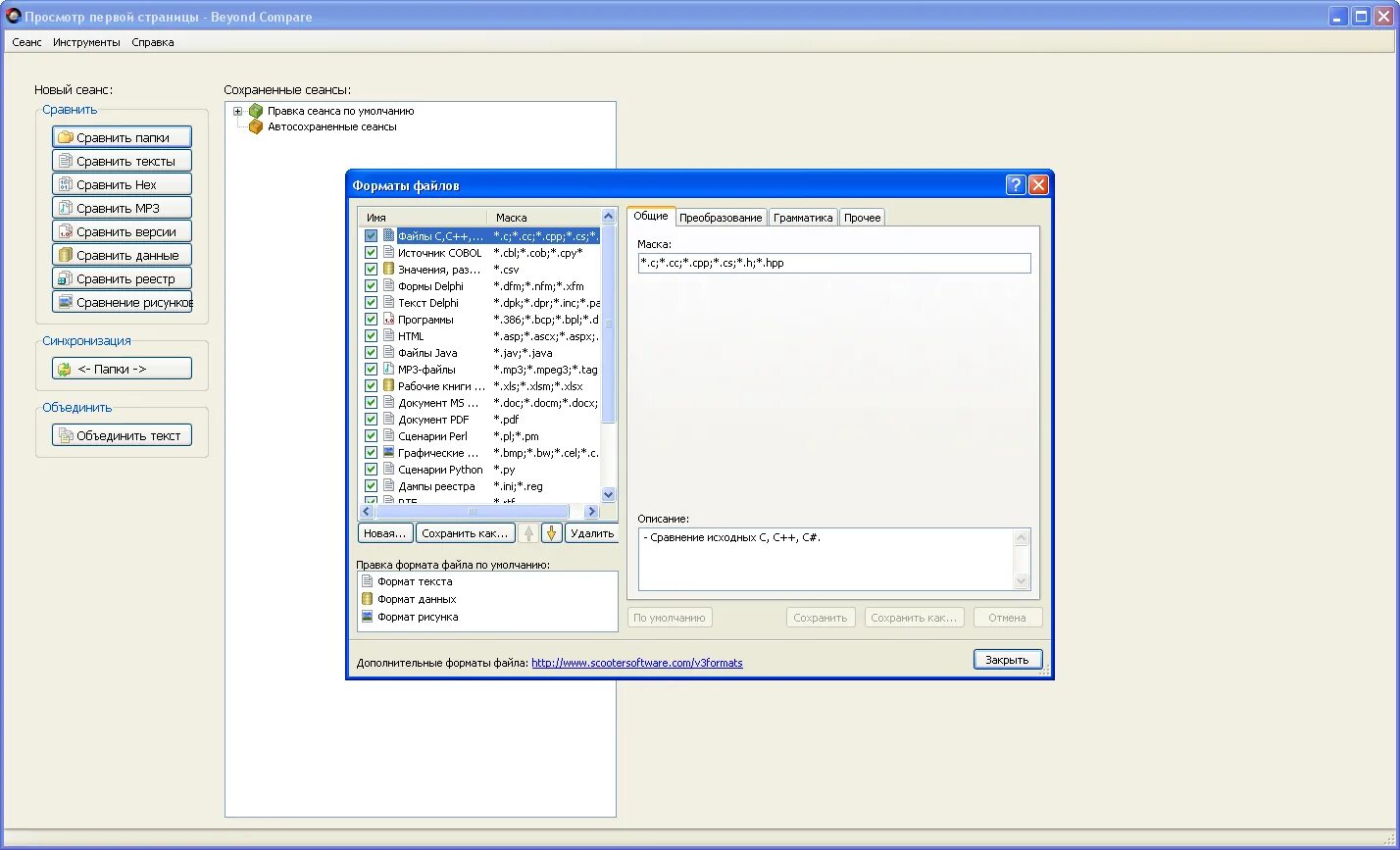Launch the Сравнение рисунков session
Image resolution: width=1400 pixels, height=850 pixels.
[122, 302]
